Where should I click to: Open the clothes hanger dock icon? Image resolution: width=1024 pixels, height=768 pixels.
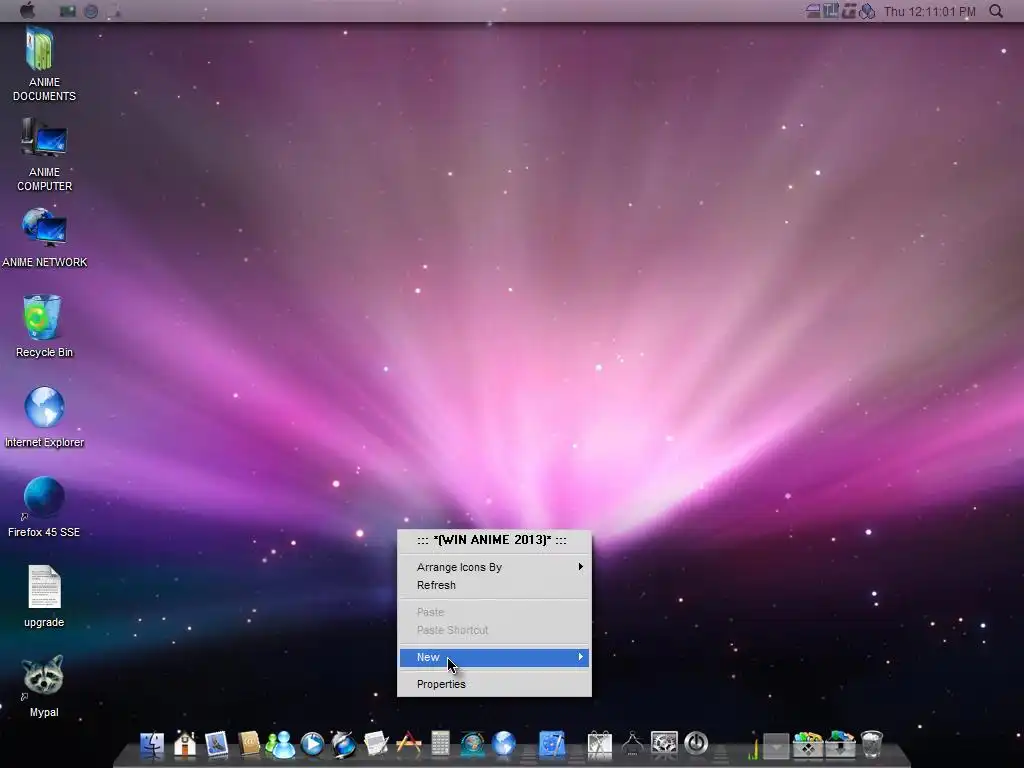pos(632,744)
